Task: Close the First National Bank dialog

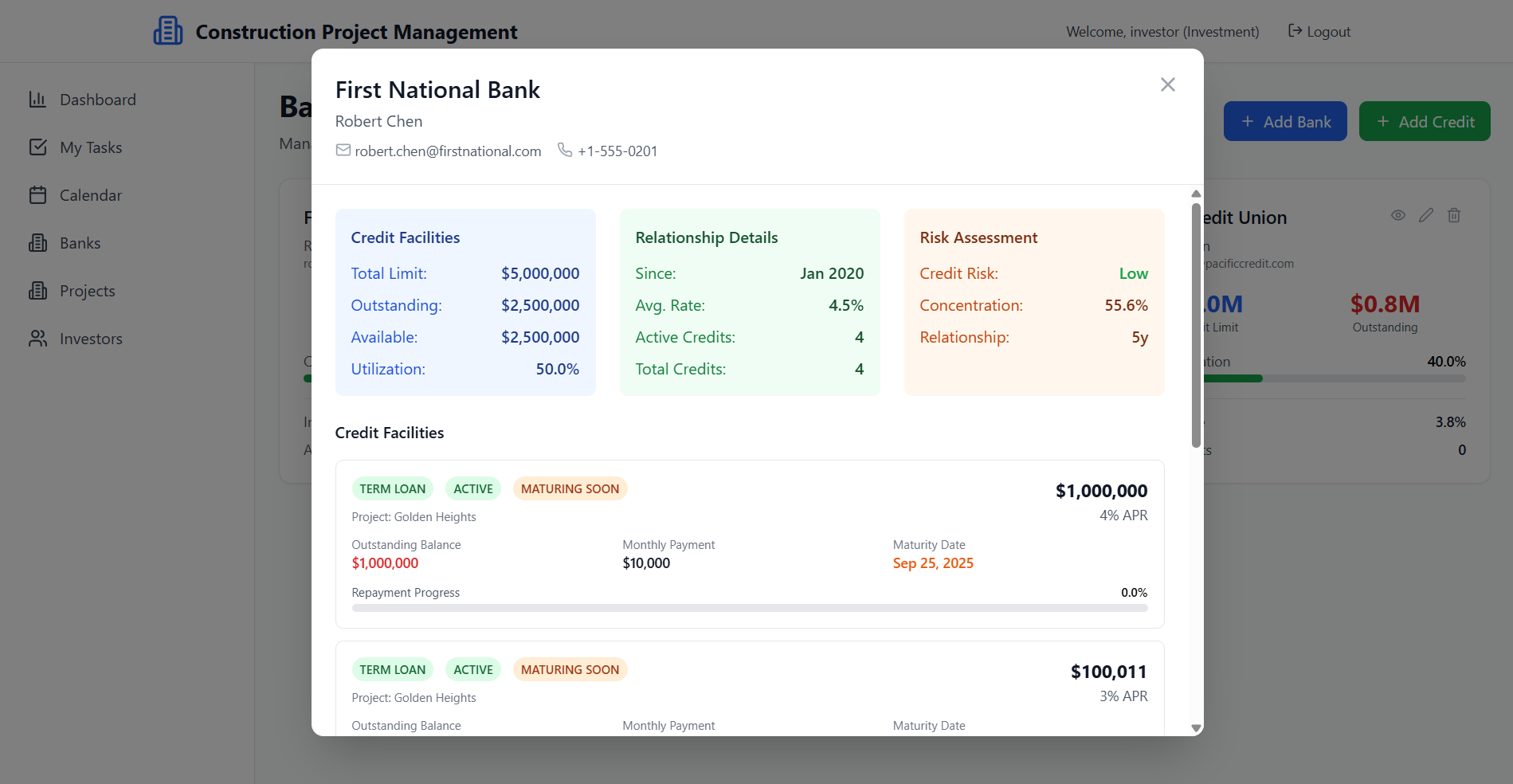Action: click(1168, 84)
